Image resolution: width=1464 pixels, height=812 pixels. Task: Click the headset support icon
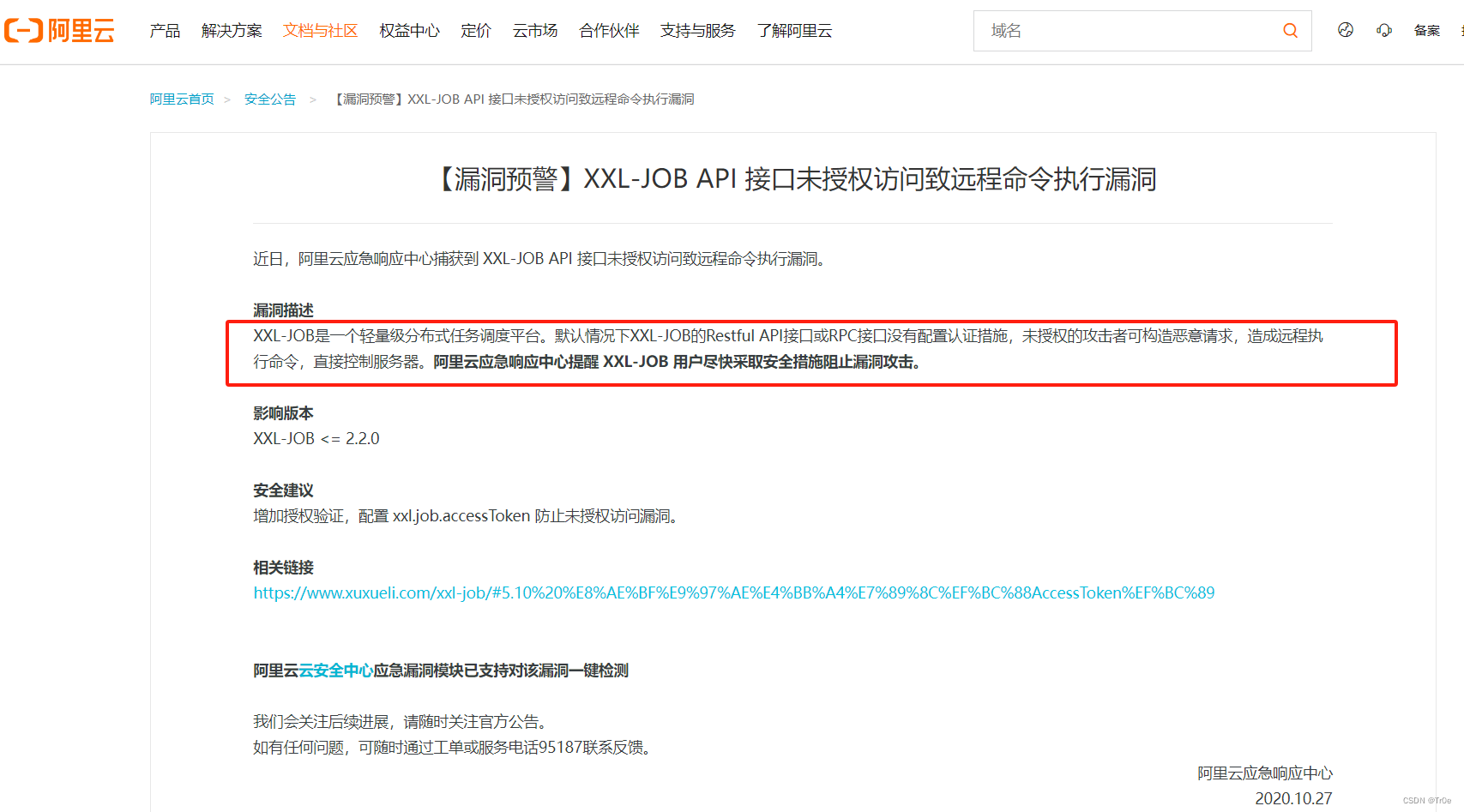(1384, 30)
